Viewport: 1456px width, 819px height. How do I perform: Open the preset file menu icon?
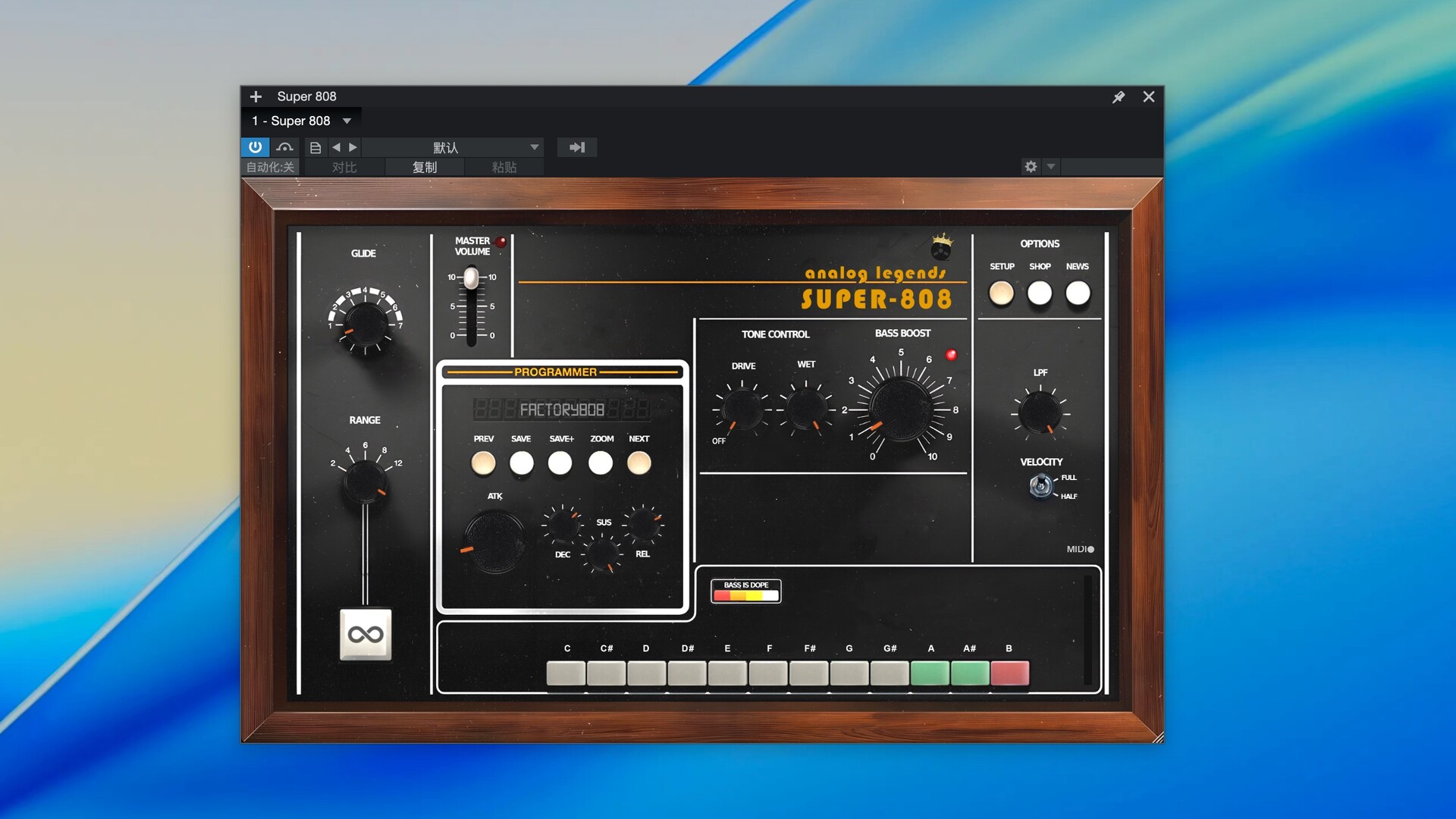pyautogui.click(x=315, y=148)
